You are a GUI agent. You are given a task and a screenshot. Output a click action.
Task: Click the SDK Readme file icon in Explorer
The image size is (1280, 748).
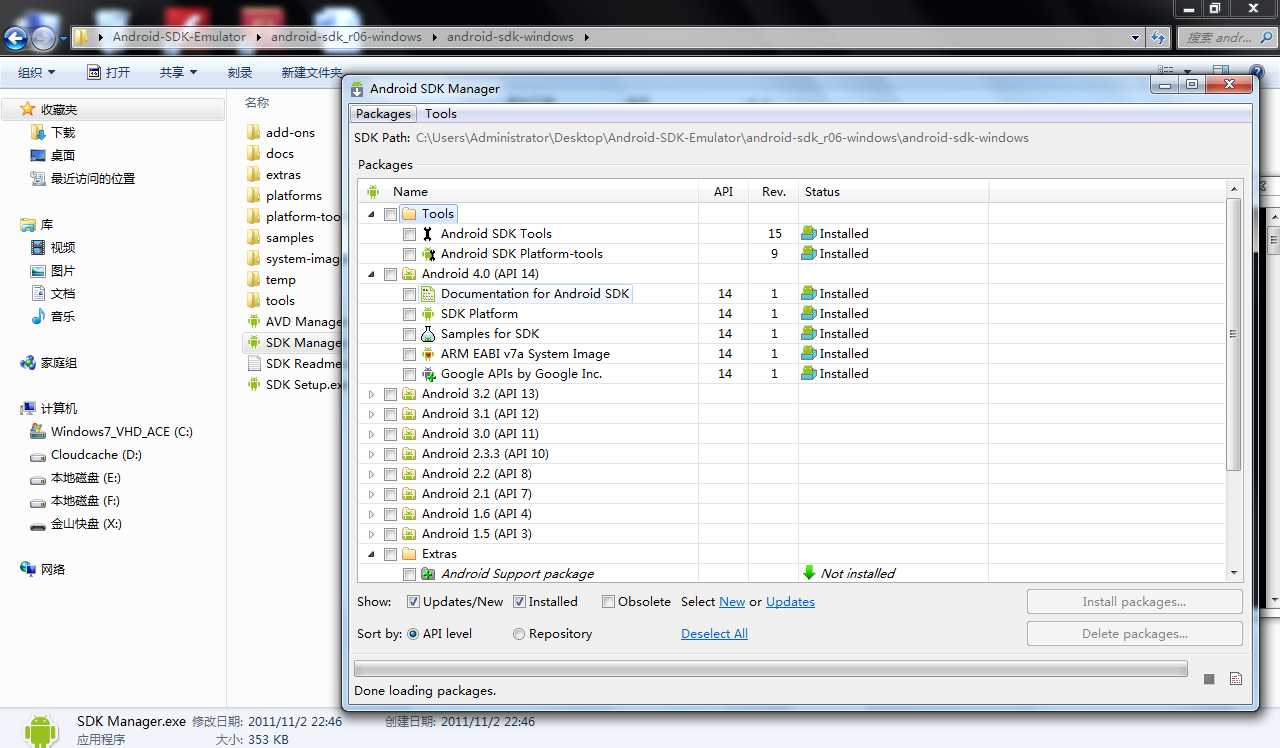click(253, 364)
